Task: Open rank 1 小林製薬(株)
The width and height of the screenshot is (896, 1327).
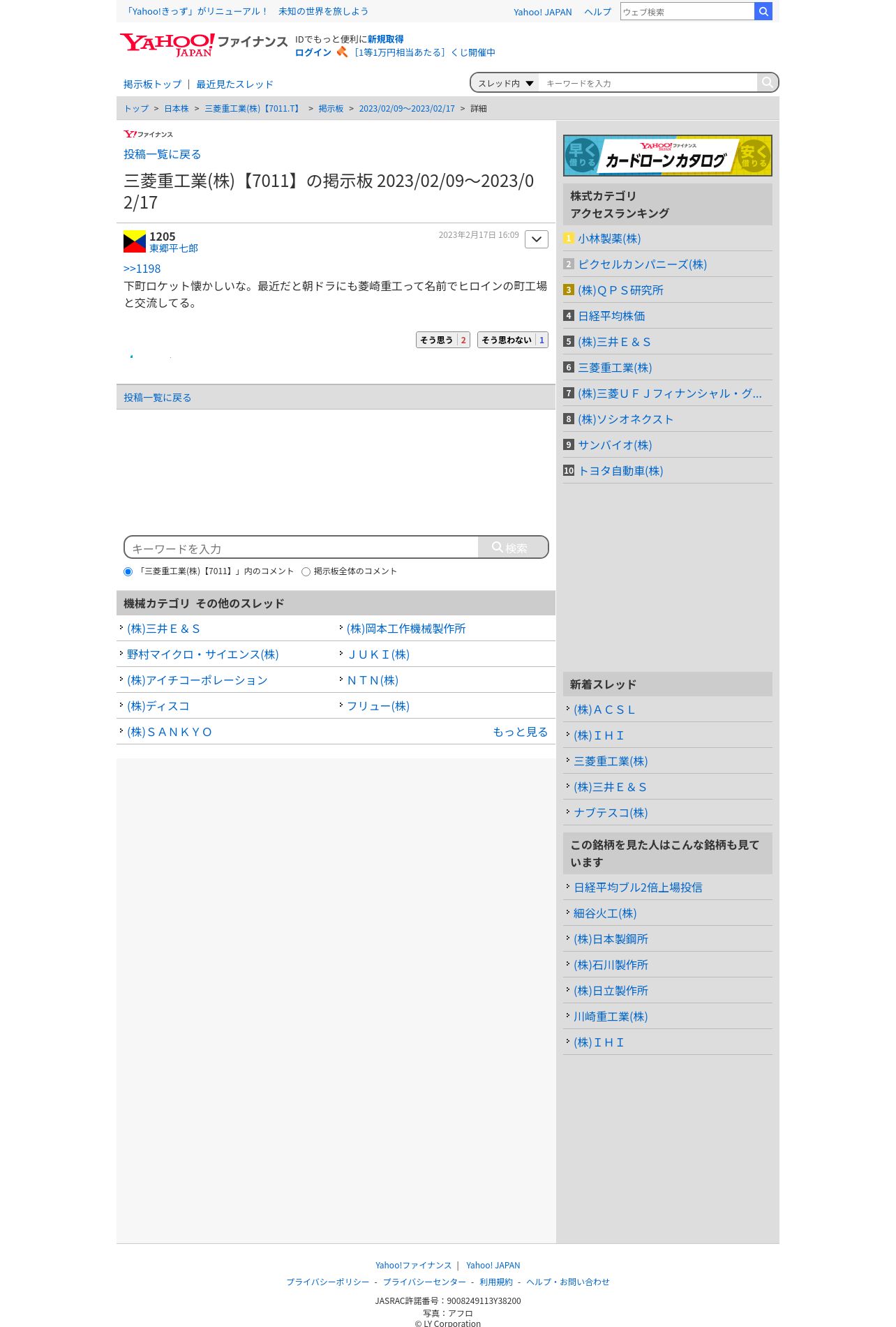Action: pos(609,239)
